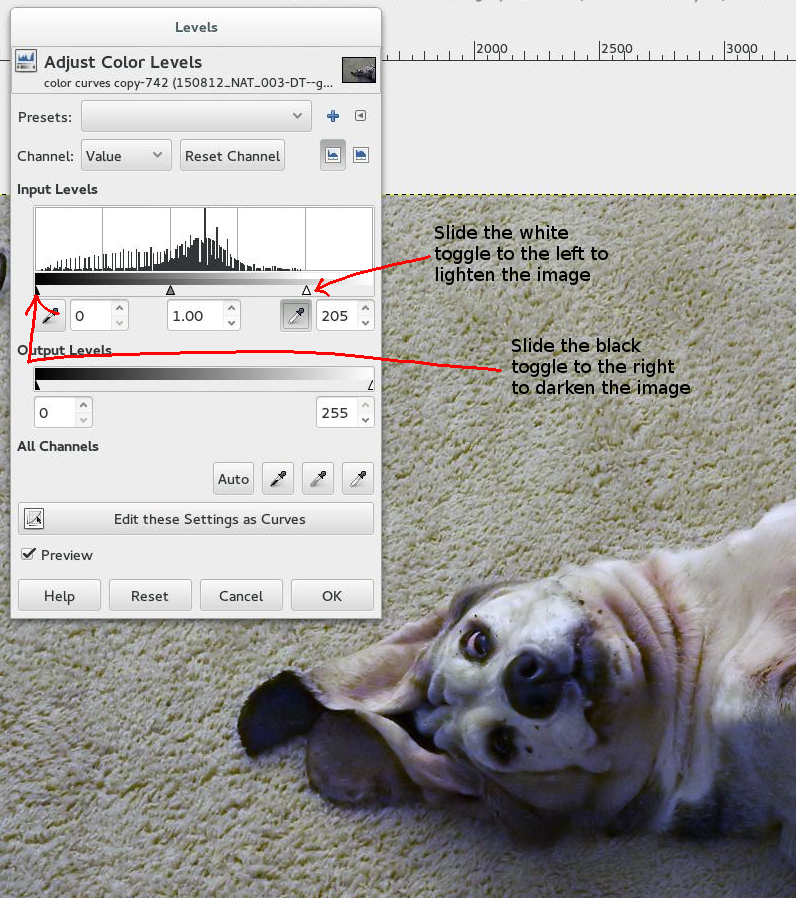Pick input white point eyedropper beside 205
The image size is (796, 898).
(x=297, y=316)
